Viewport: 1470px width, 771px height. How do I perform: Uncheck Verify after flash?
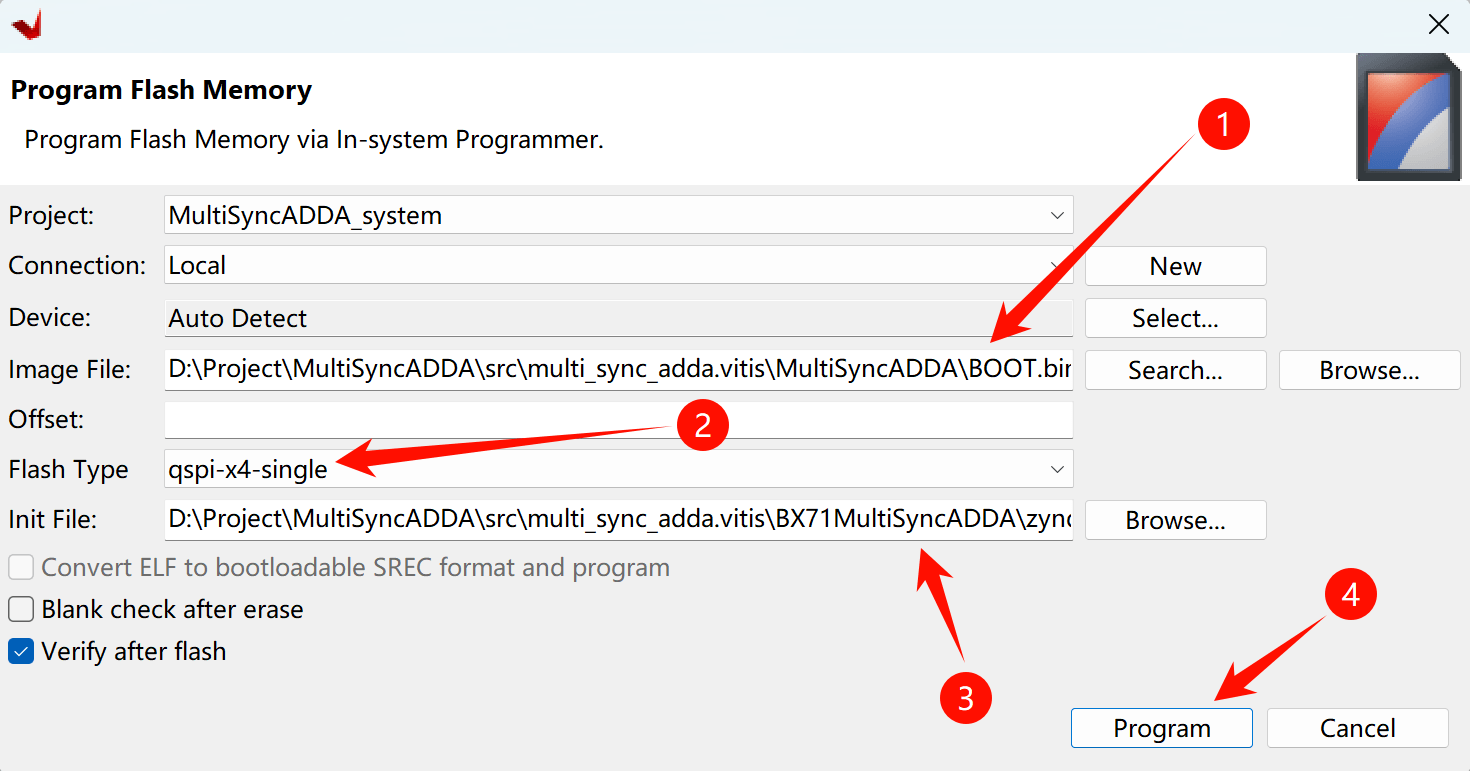[x=21, y=652]
